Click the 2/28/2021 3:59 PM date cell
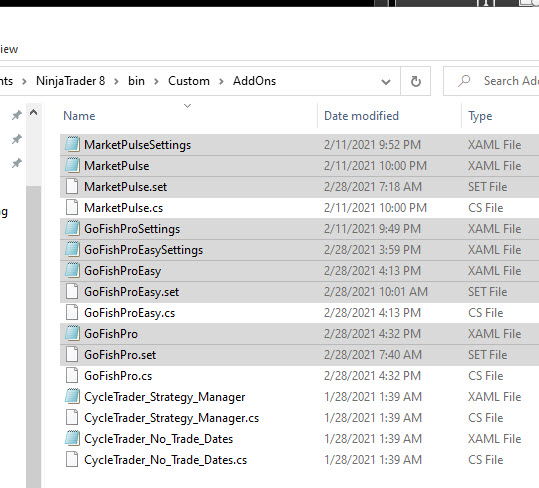The height and width of the screenshot is (488, 539). [x=372, y=250]
